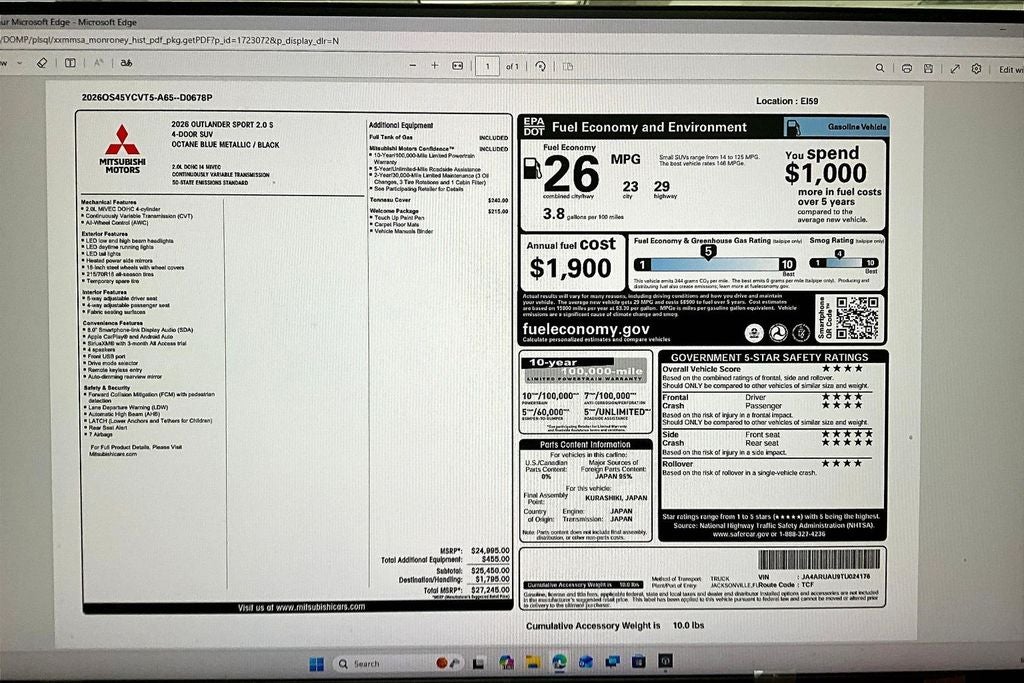1024x683 pixels.
Task: Open the page view layout icon
Action: click(x=568, y=66)
